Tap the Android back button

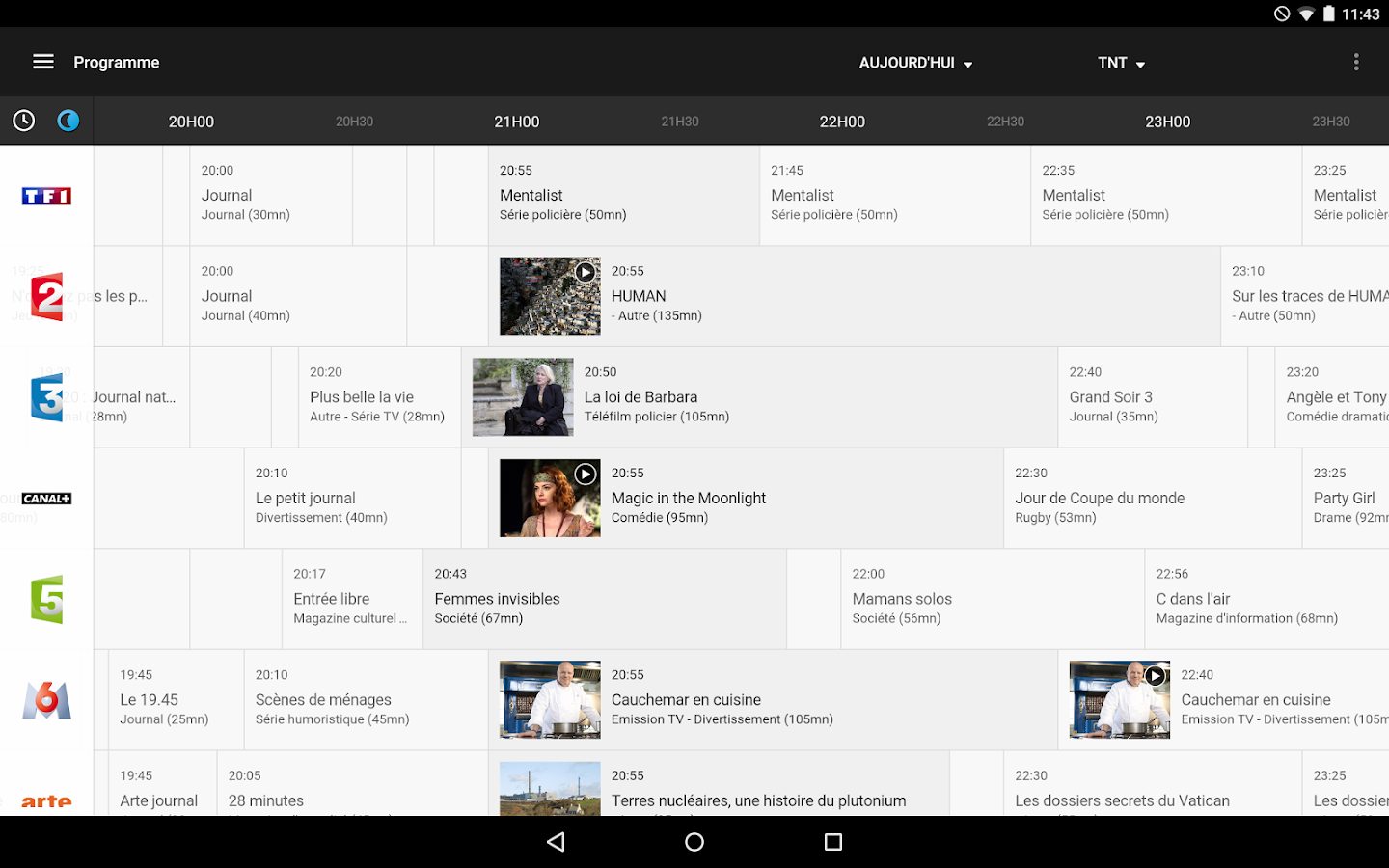pyautogui.click(x=556, y=842)
